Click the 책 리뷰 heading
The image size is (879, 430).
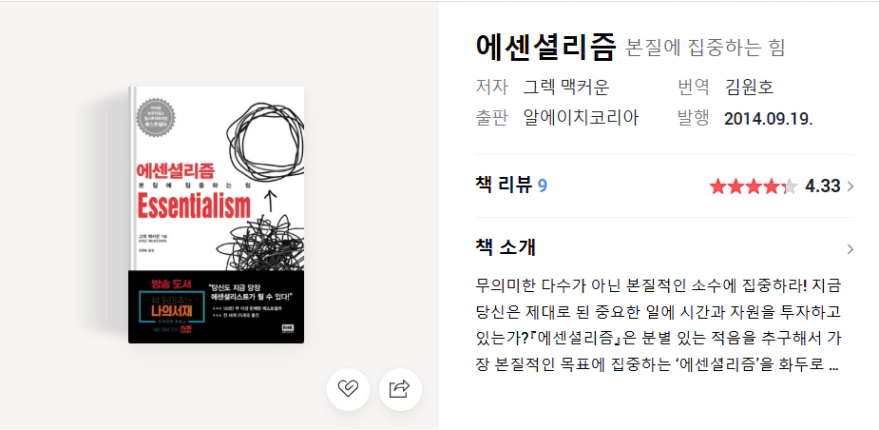point(503,185)
